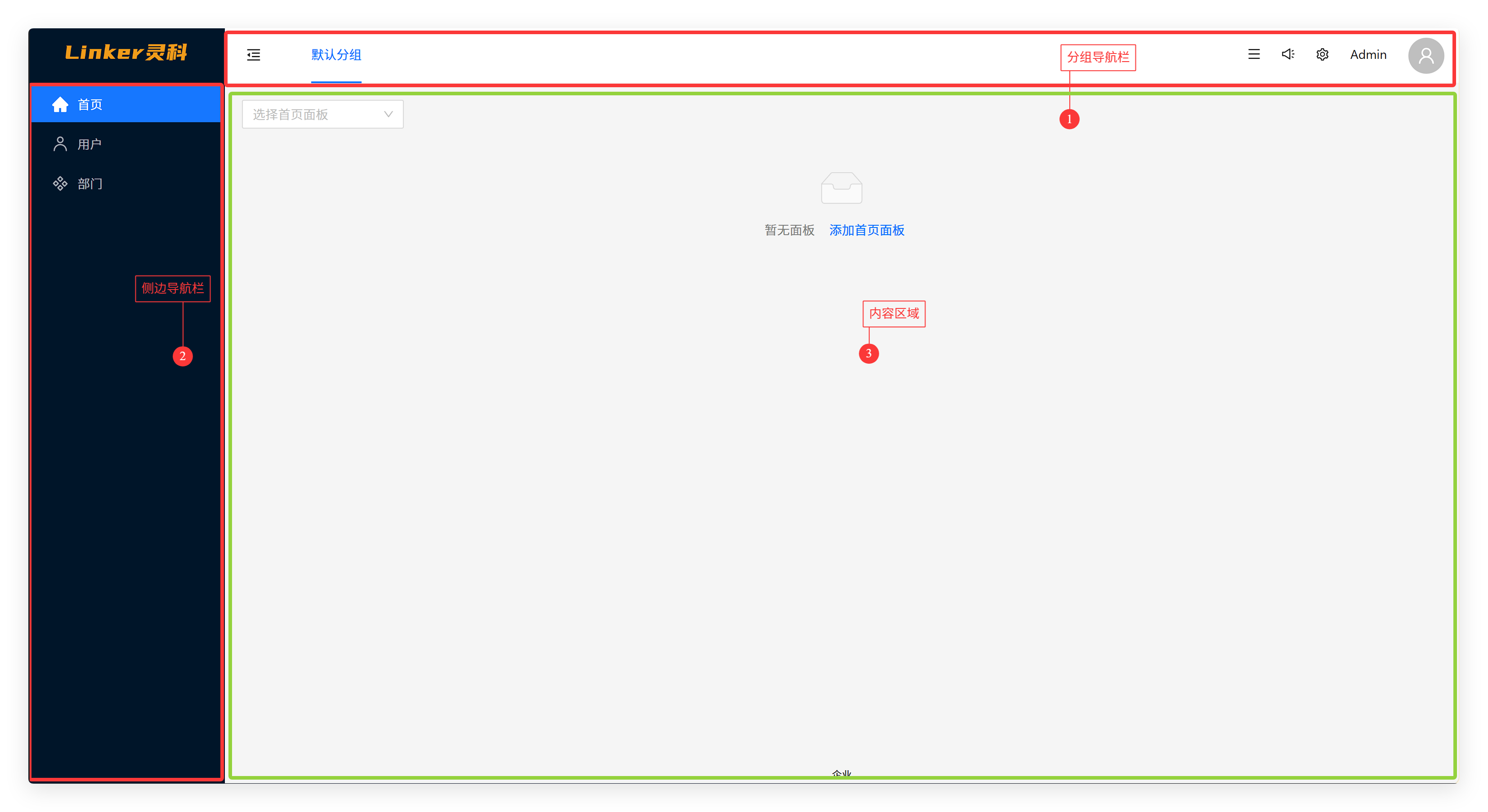Click the house icon beside 首页
Viewport: 1488px width, 812px height.
pos(60,104)
